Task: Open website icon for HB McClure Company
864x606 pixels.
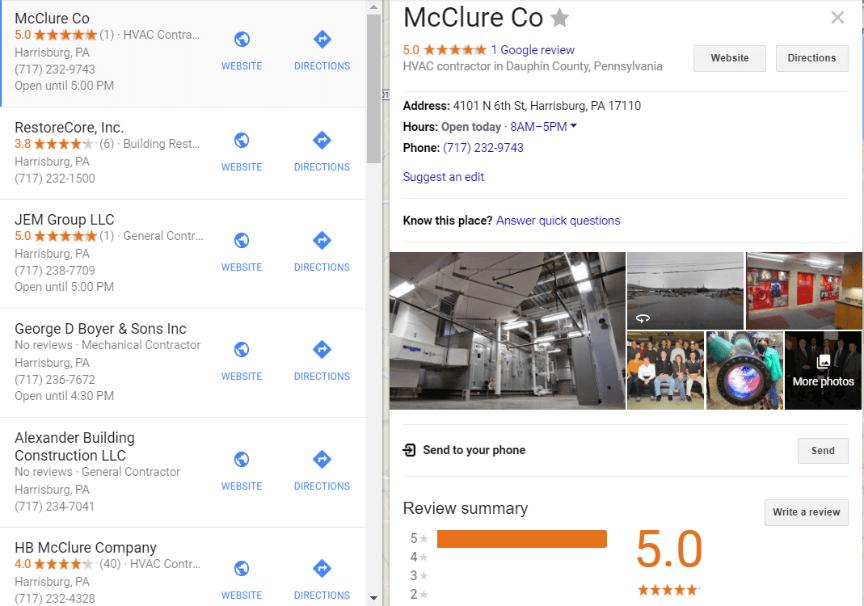Action: coord(242,569)
